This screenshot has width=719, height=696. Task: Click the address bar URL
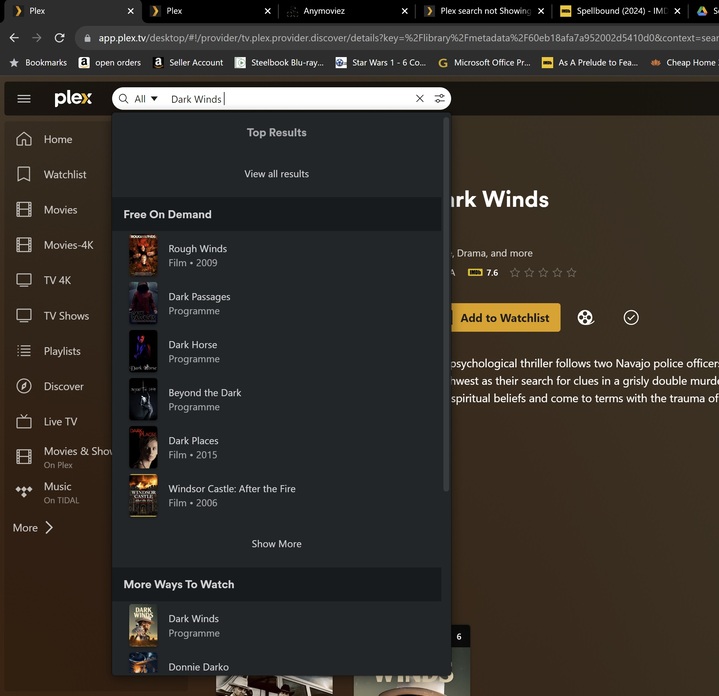point(407,38)
